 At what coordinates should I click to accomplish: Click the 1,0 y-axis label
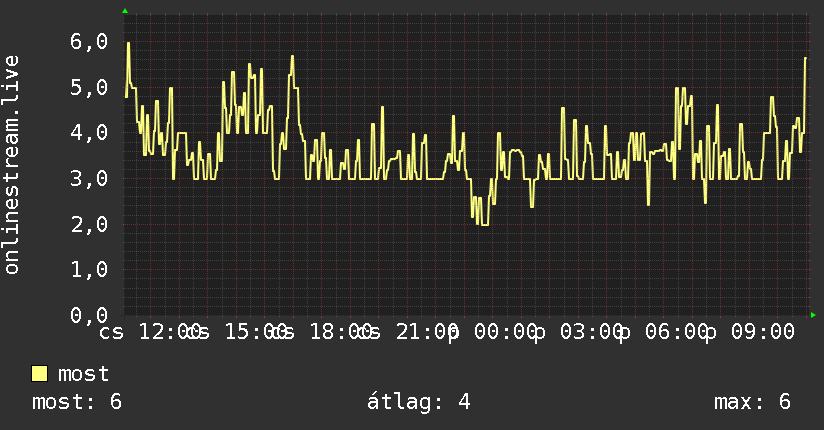pyautogui.click(x=89, y=270)
